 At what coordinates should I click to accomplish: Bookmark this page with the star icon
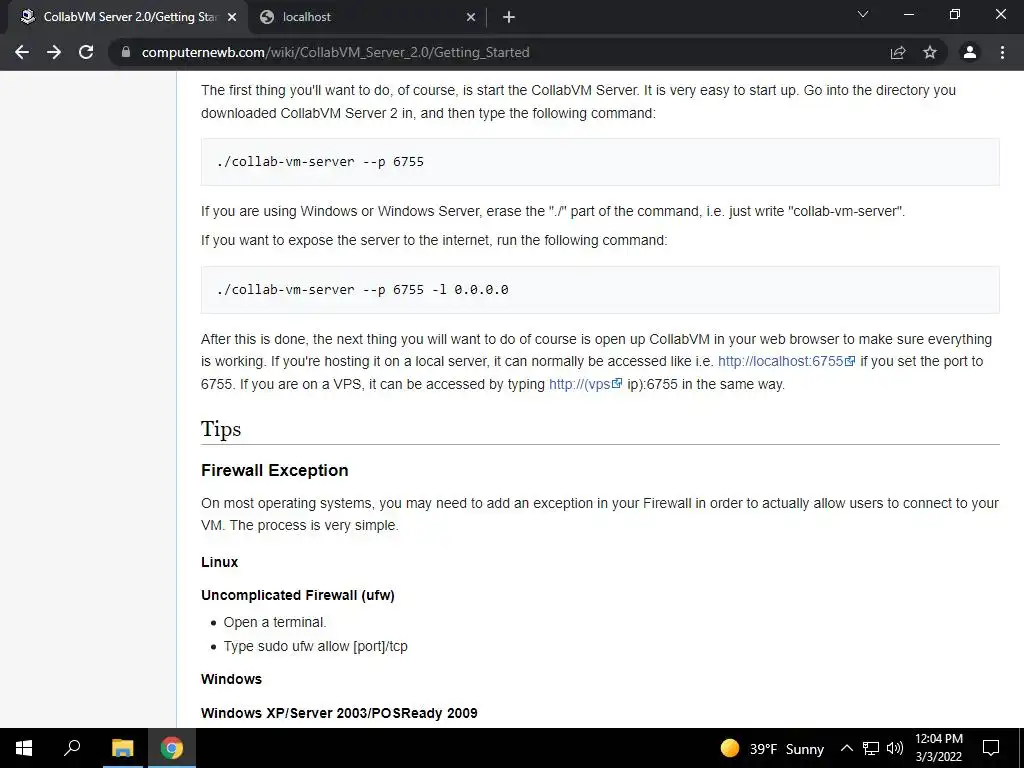tap(930, 52)
